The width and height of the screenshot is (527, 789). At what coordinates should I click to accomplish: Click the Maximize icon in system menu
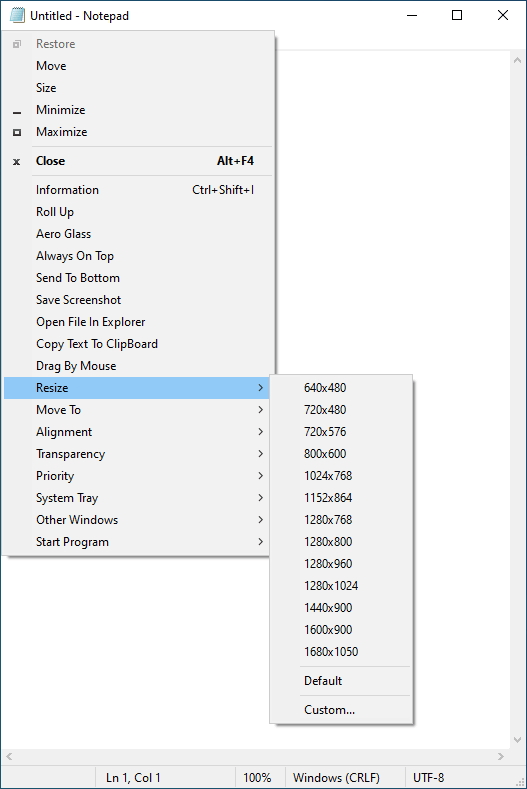[17, 132]
